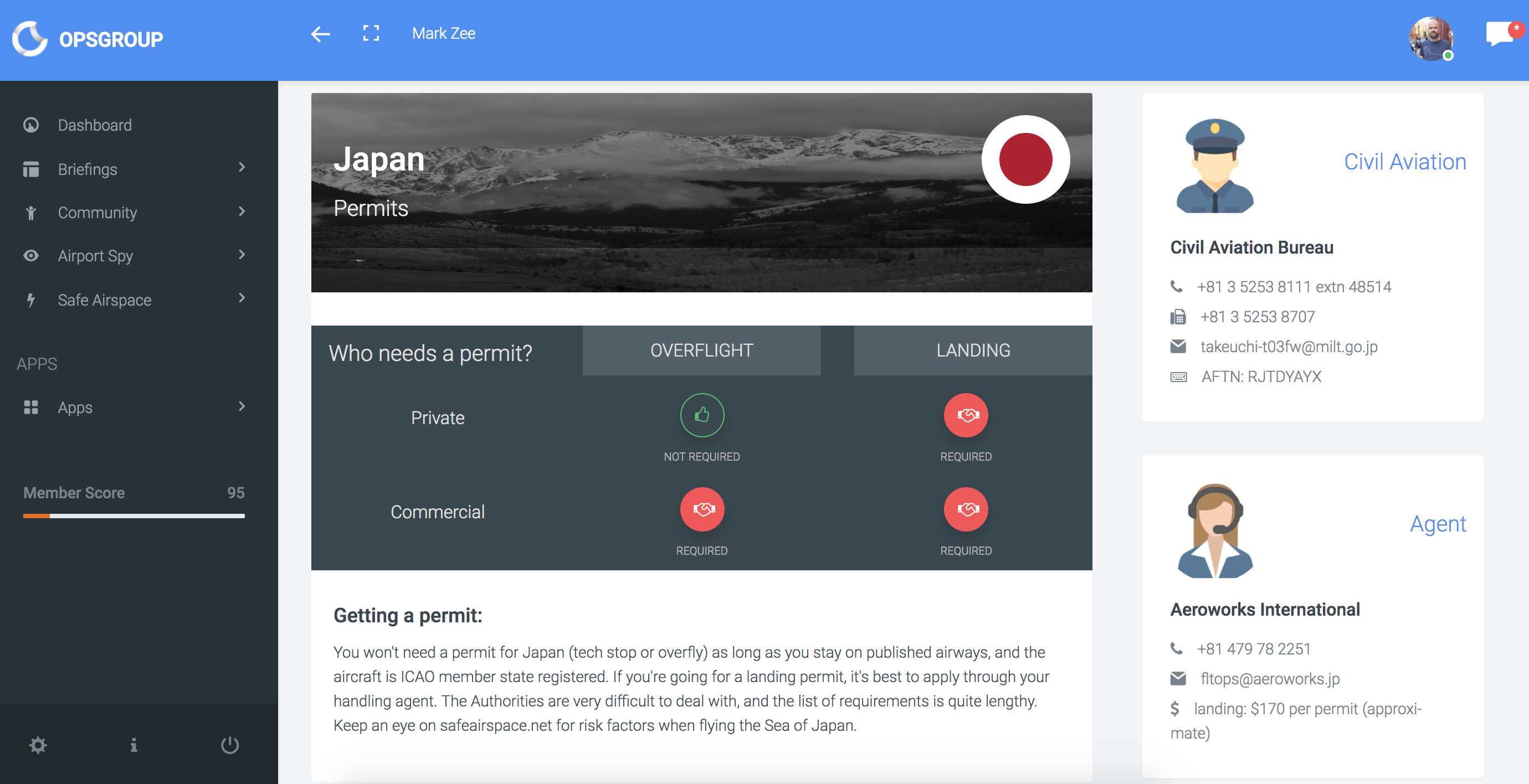The width and height of the screenshot is (1529, 784).
Task: Expand the Briefings menu chevron
Action: 242,168
